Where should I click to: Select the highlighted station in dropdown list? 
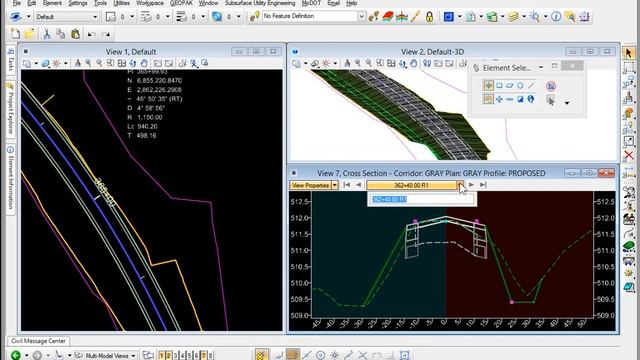tap(390, 199)
